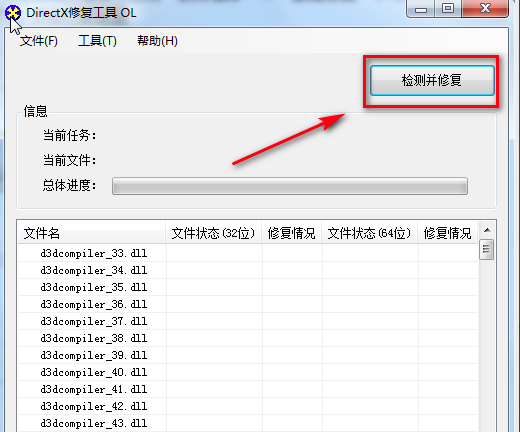The width and height of the screenshot is (520, 432).
Task: Open the 工具(T) menu
Action: point(97,41)
